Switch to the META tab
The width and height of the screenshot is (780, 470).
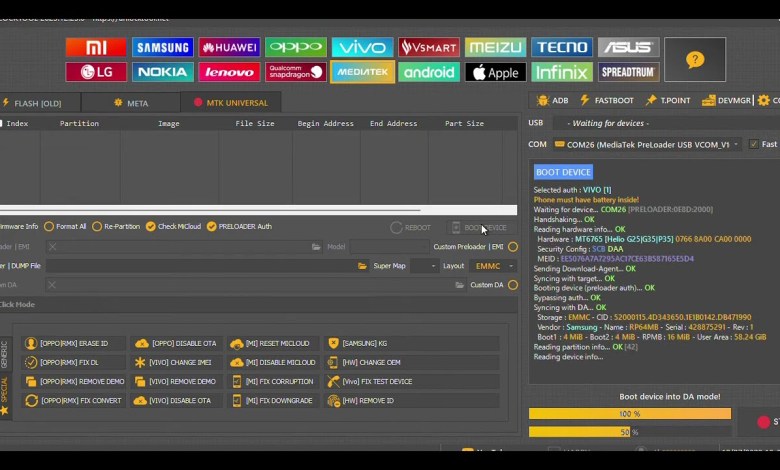[131, 103]
